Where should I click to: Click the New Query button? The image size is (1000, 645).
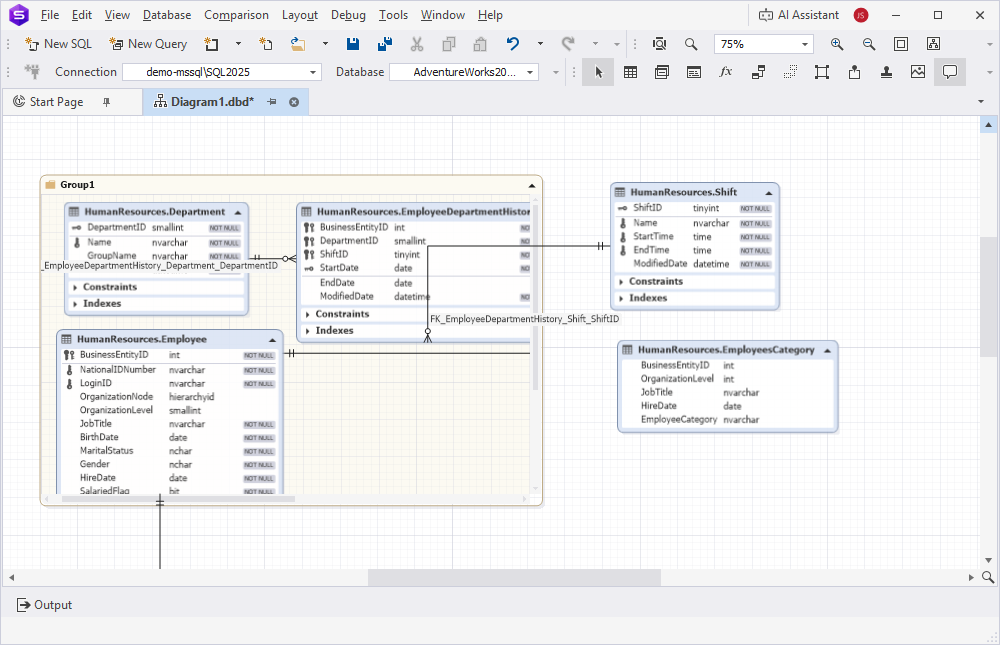[x=148, y=44]
